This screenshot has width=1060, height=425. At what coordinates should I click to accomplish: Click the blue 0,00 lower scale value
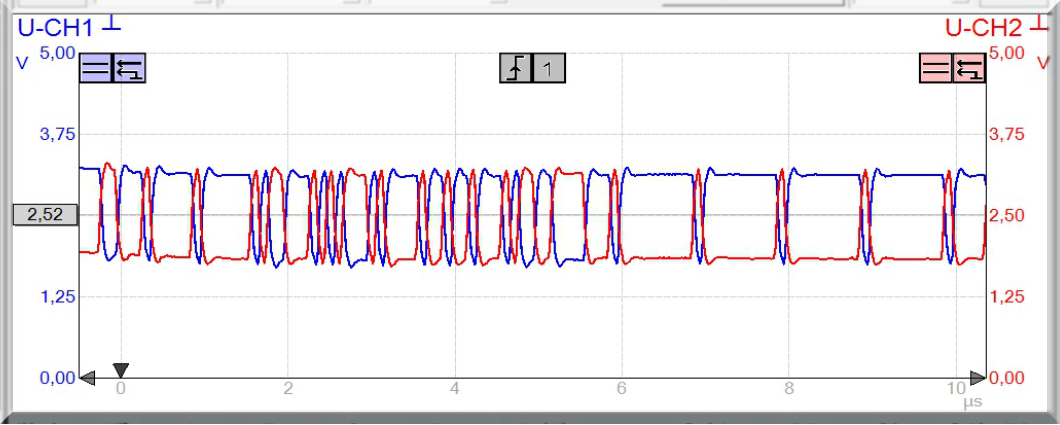pyautogui.click(x=57, y=378)
